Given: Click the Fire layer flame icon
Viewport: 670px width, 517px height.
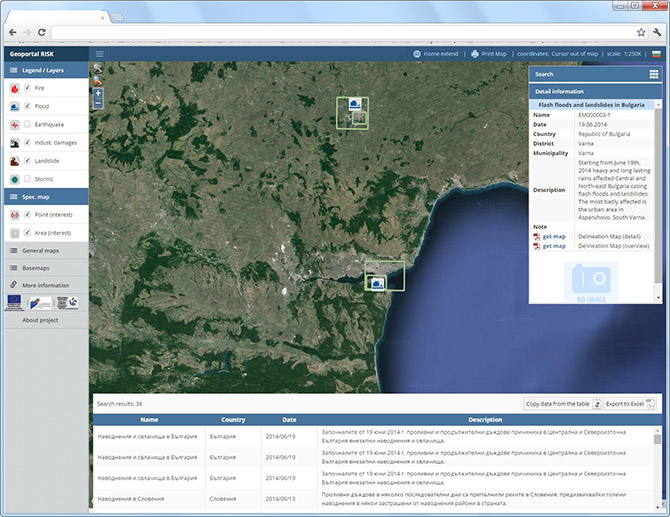Looking at the screenshot, I should coord(15,88).
